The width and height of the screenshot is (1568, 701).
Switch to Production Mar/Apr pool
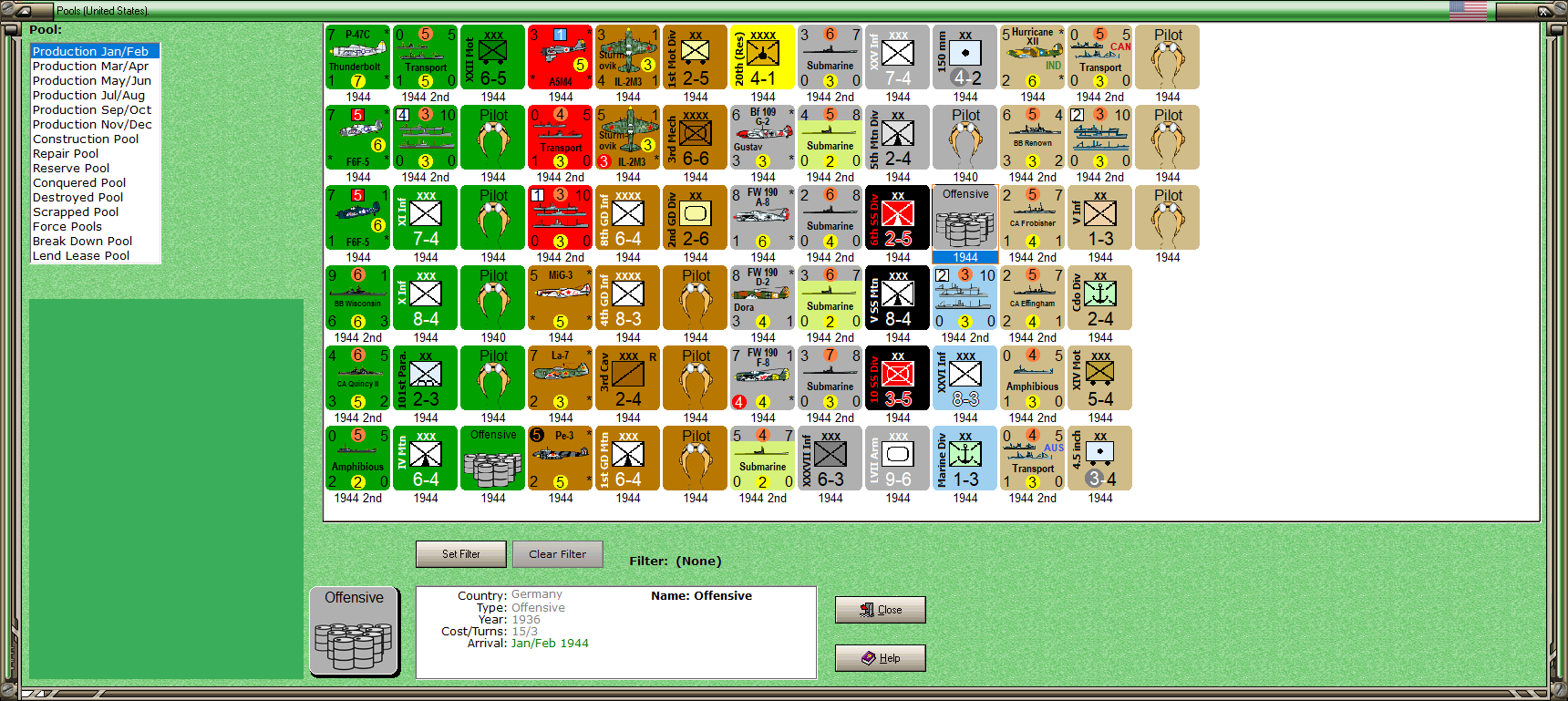point(95,66)
